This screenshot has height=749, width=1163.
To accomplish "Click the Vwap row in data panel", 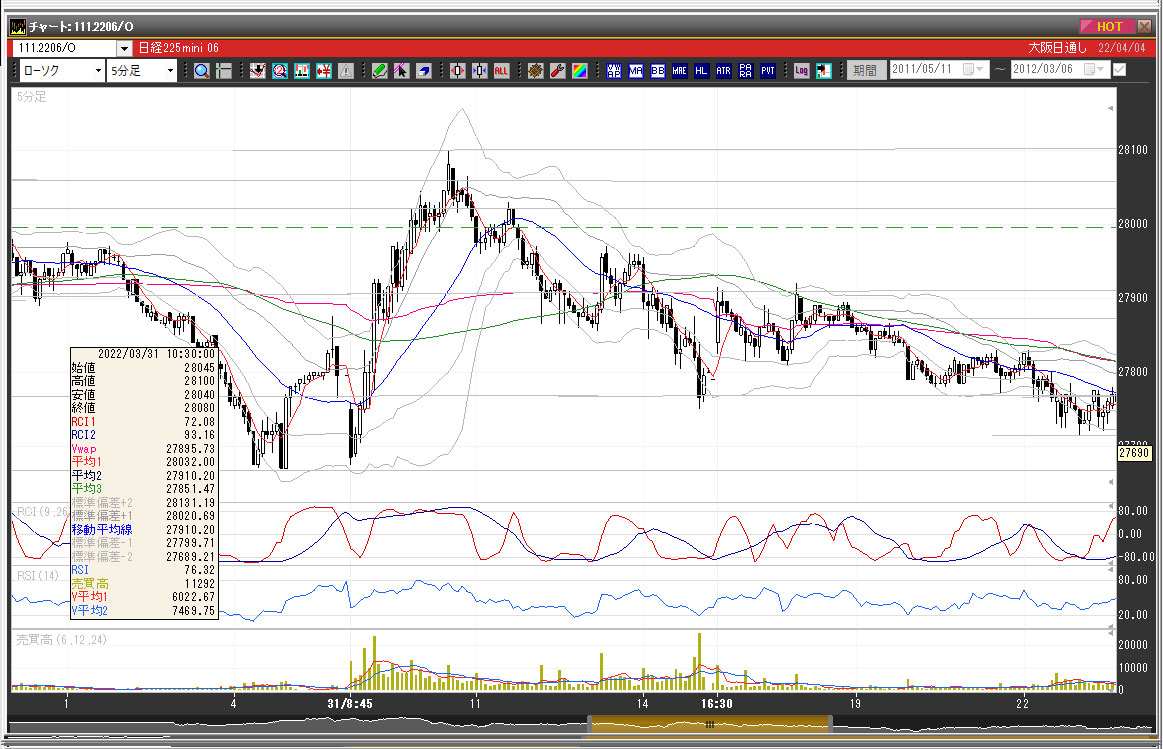I will 143,449.
